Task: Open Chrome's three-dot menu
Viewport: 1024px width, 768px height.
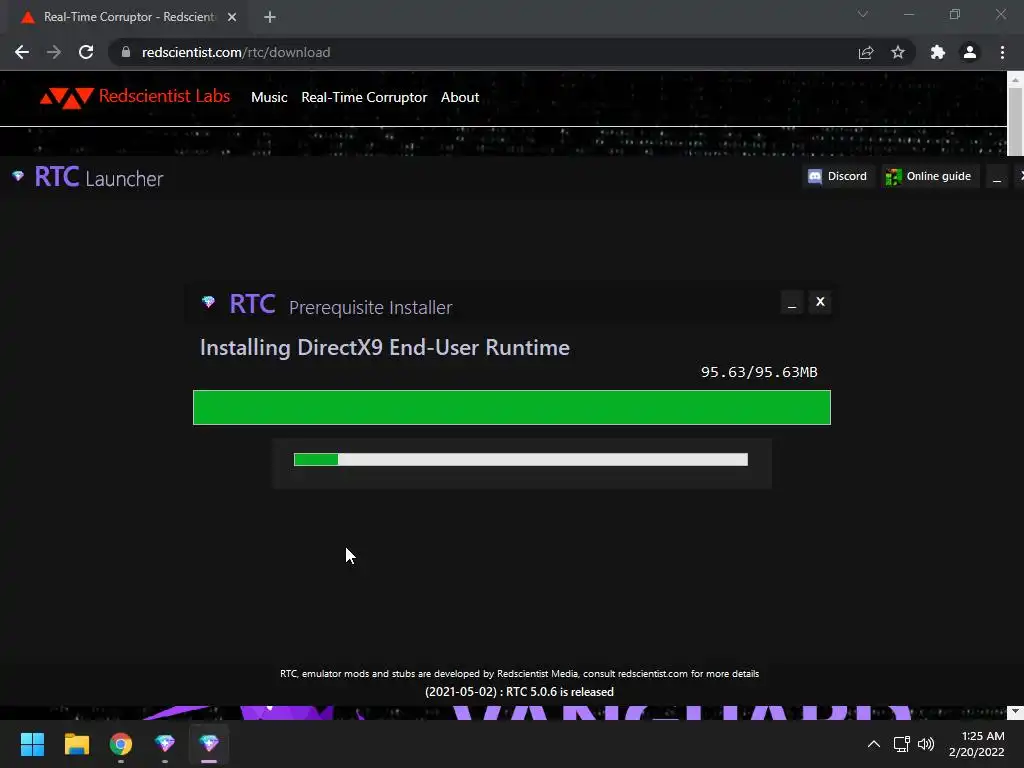Action: [x=1002, y=52]
